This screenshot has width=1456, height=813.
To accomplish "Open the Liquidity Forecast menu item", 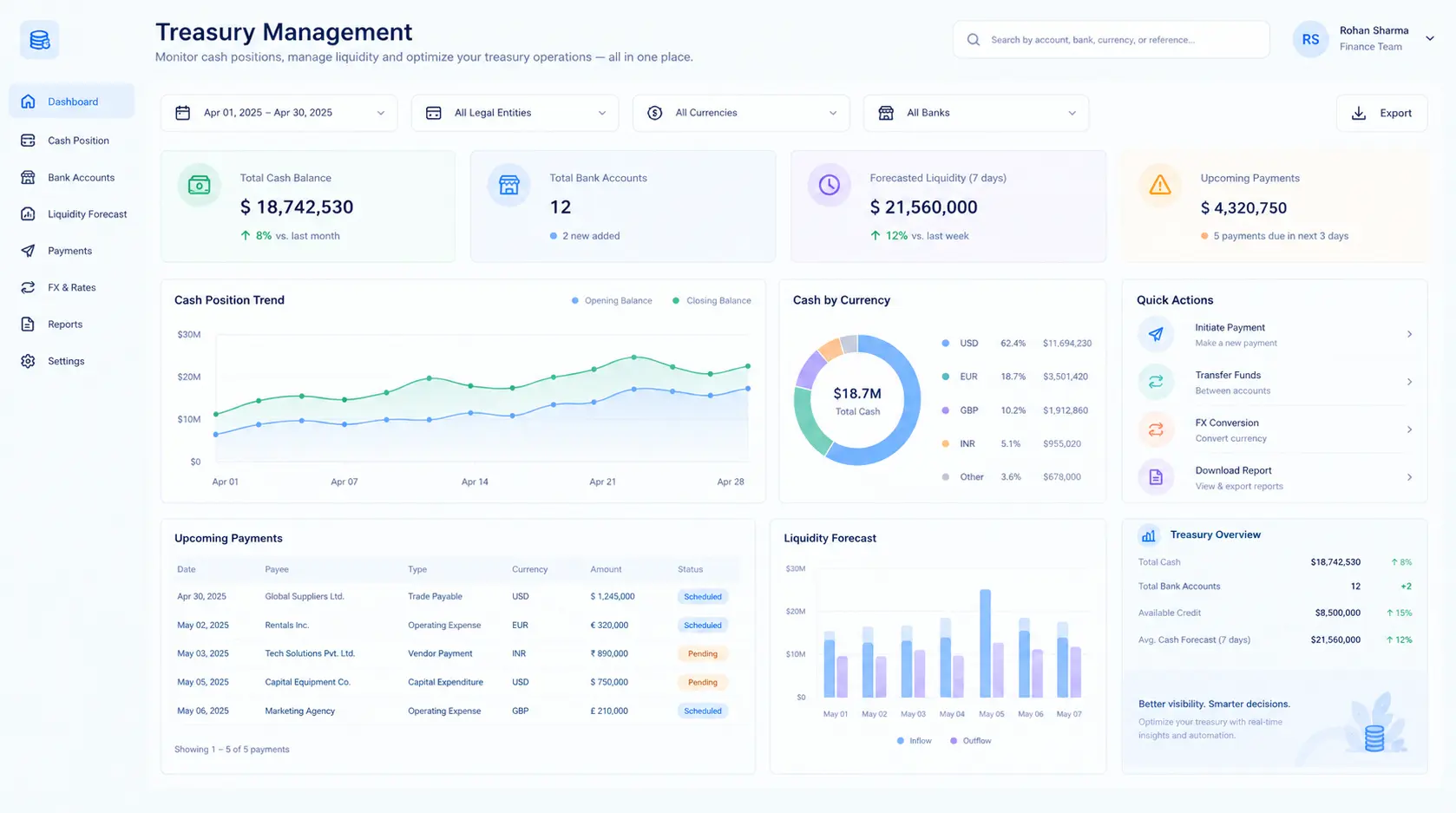I will tap(72, 213).
